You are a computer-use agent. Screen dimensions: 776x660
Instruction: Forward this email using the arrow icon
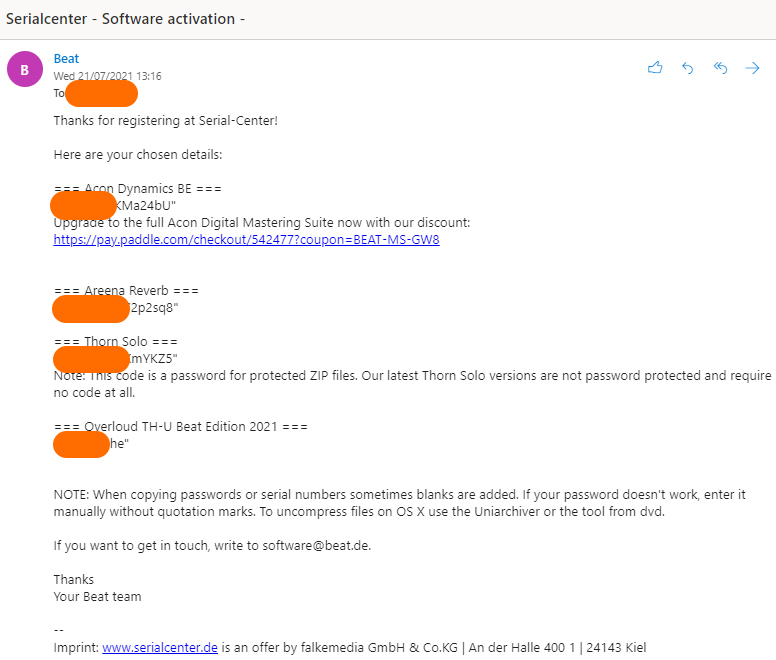pos(752,68)
